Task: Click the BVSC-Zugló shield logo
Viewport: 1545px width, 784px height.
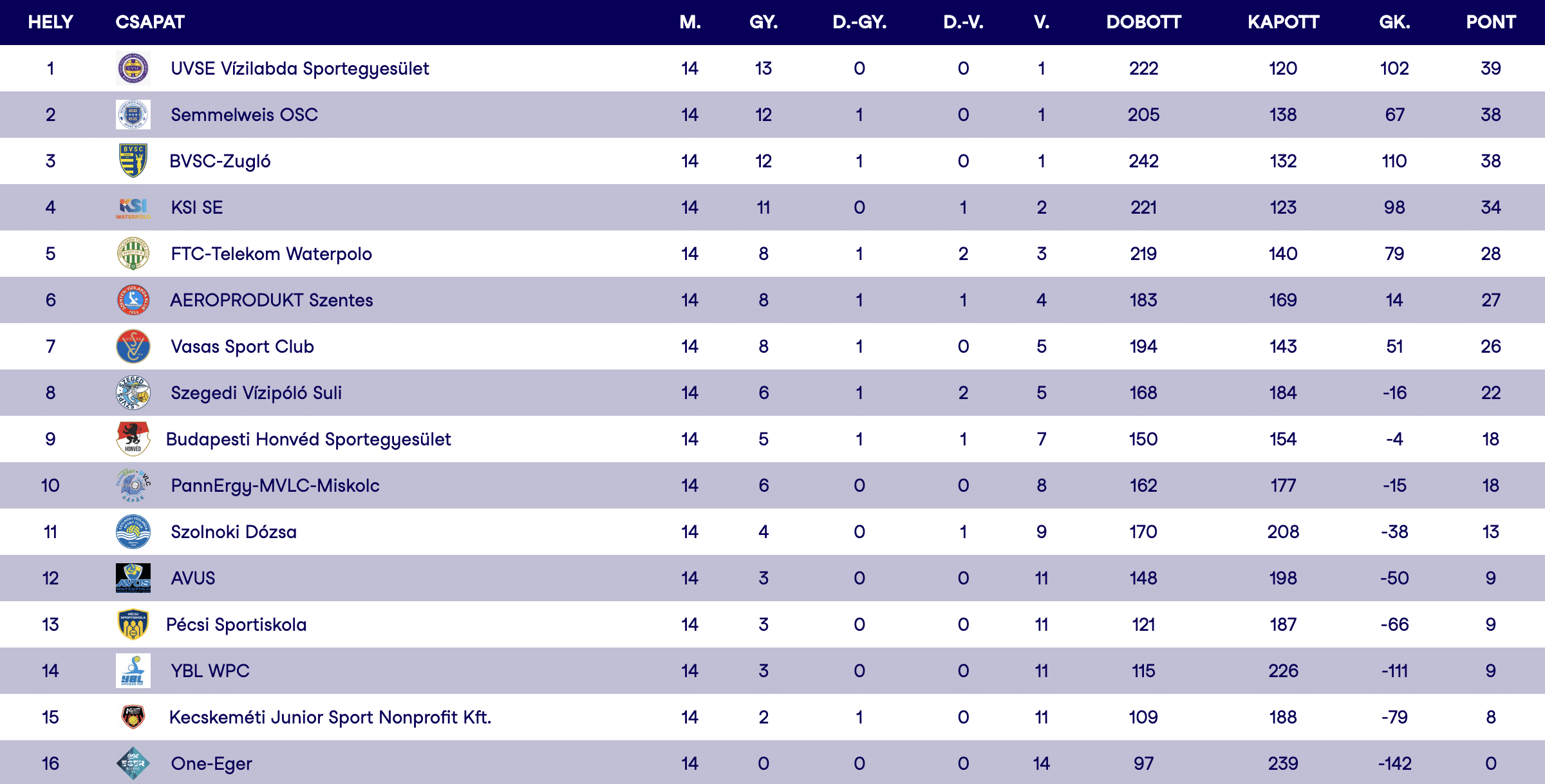Action: (x=133, y=161)
